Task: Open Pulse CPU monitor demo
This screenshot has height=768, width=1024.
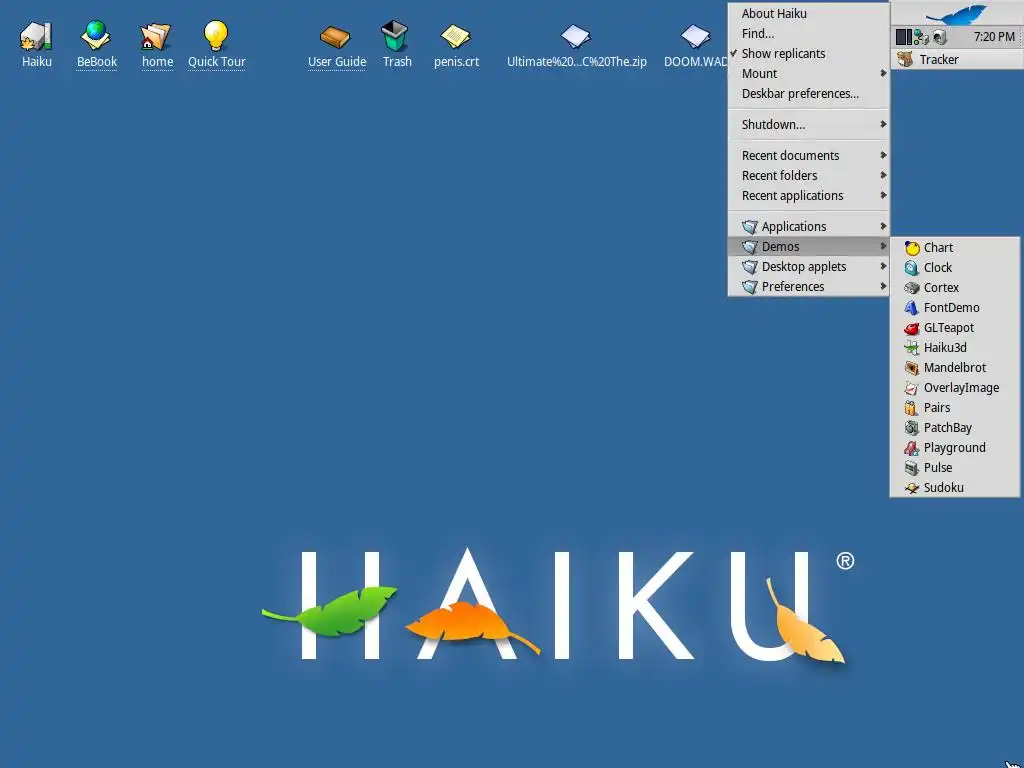Action: point(955,468)
